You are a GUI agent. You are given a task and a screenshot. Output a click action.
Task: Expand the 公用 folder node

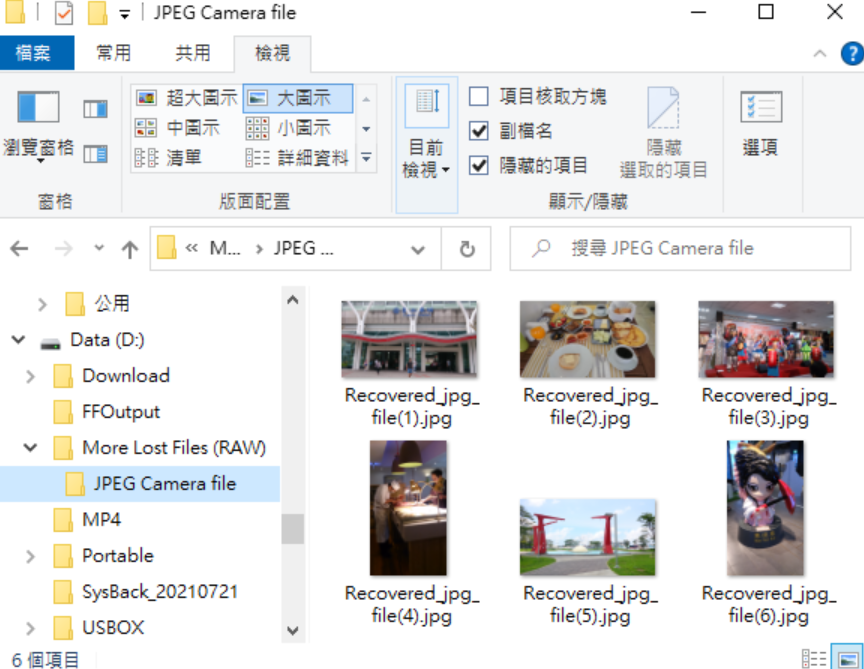42,304
